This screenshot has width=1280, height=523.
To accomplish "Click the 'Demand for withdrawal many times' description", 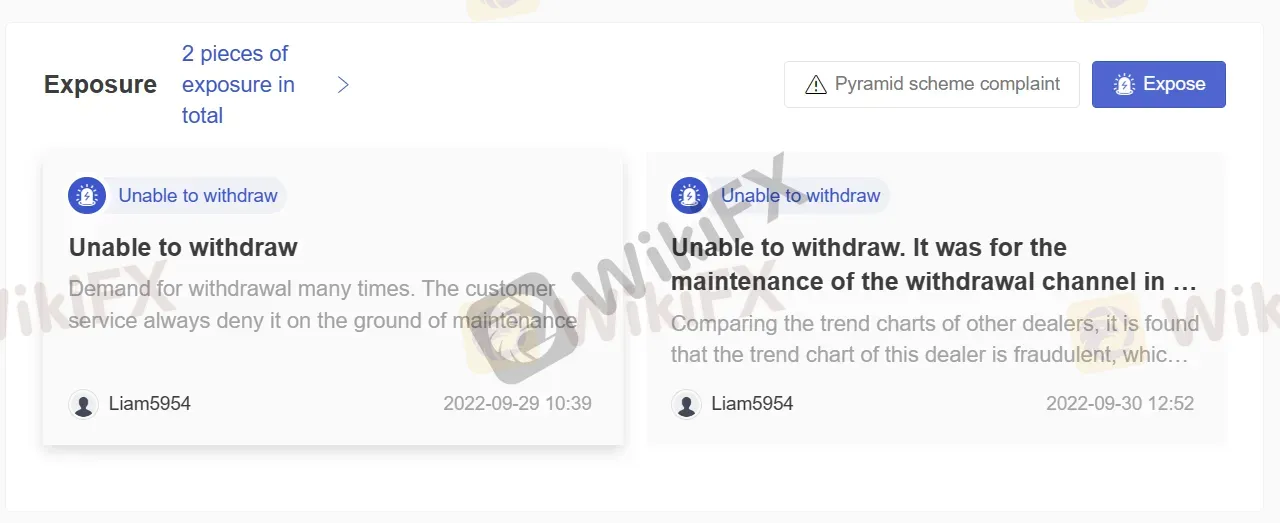I will coord(323,305).
